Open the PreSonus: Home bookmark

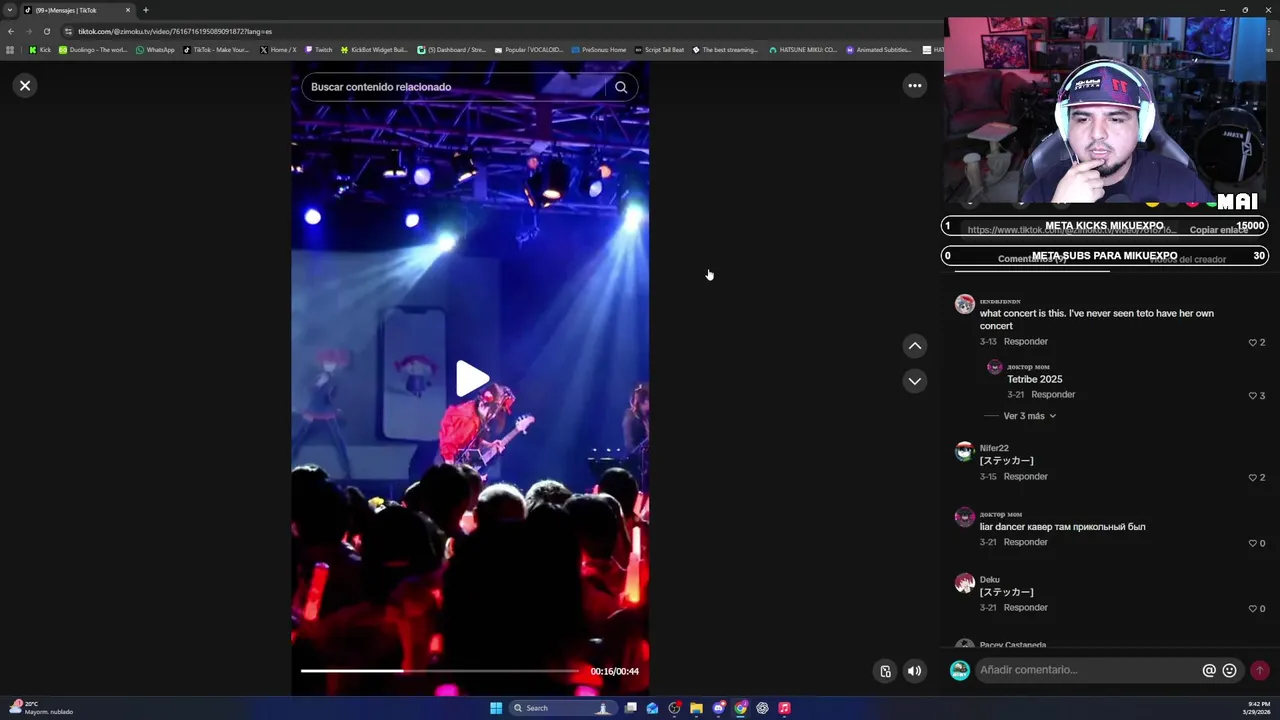(x=598, y=50)
